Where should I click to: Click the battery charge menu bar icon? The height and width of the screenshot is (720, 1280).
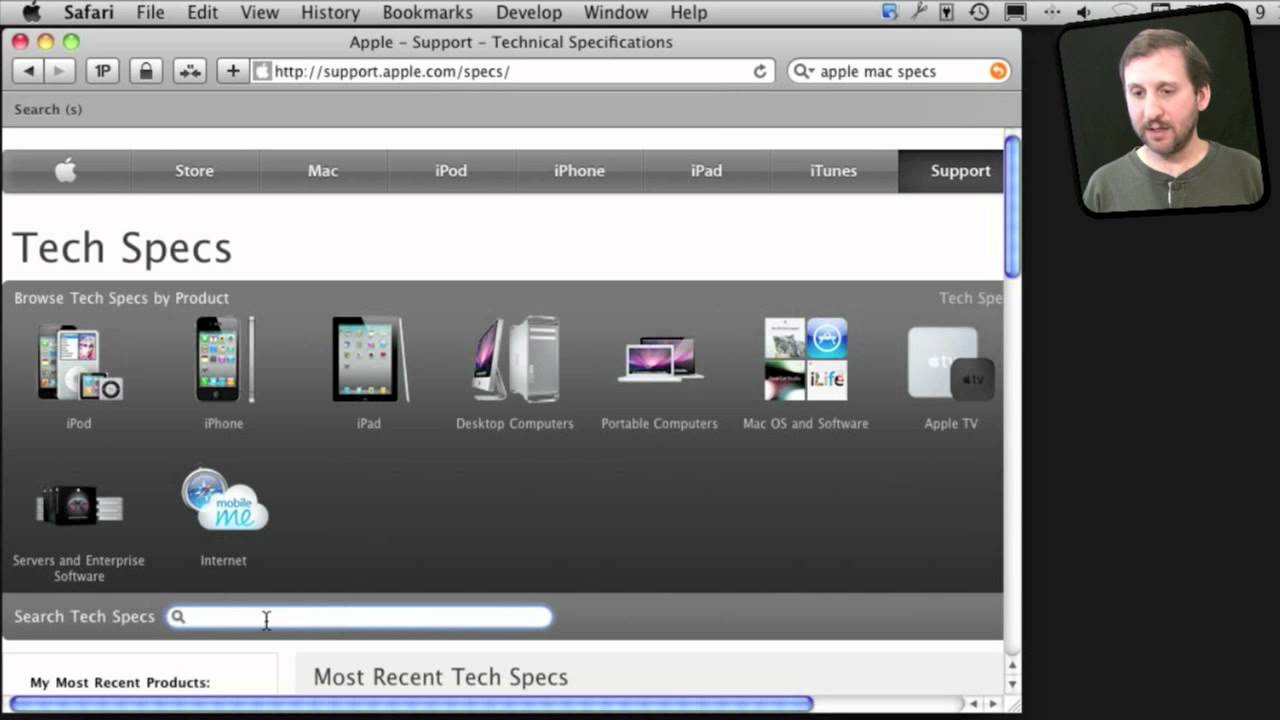tap(947, 12)
